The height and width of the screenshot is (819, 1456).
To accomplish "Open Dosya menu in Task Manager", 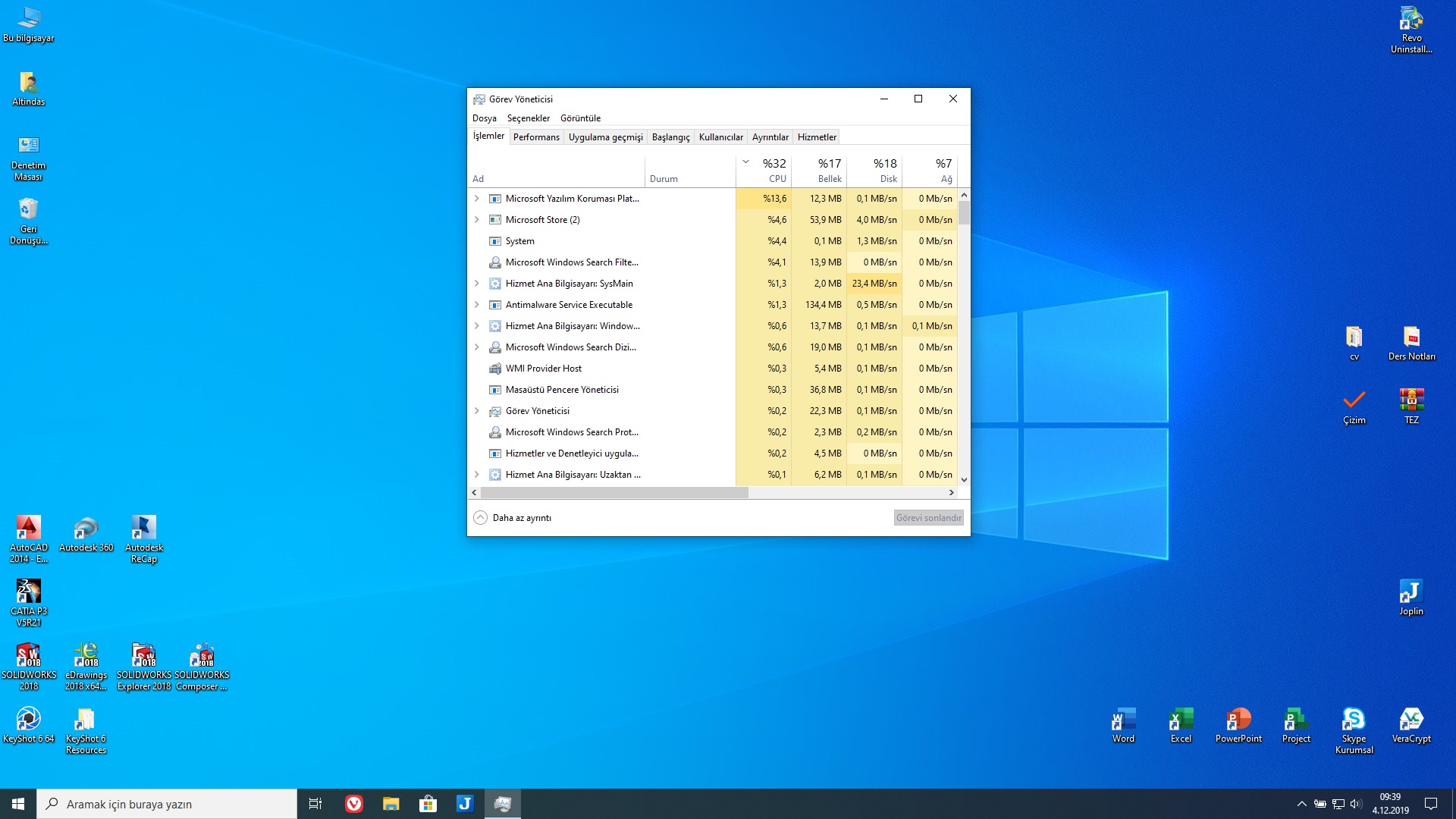I will pyautogui.click(x=485, y=118).
